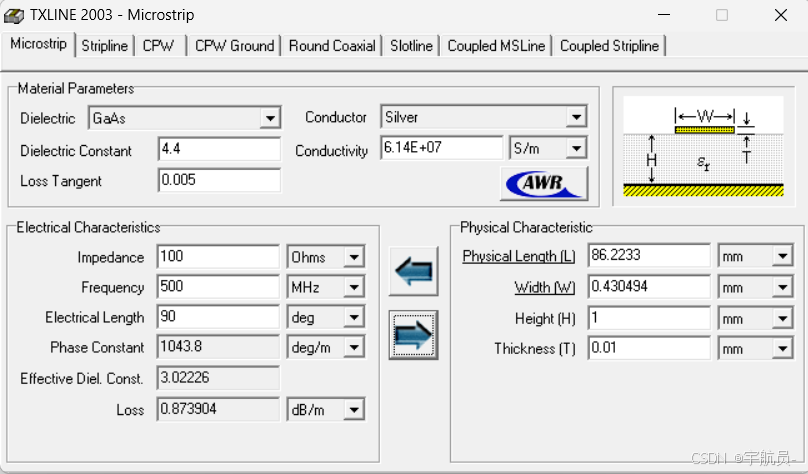Image resolution: width=808 pixels, height=474 pixels.
Task: Click the right arrow analyze button
Action: point(413,335)
